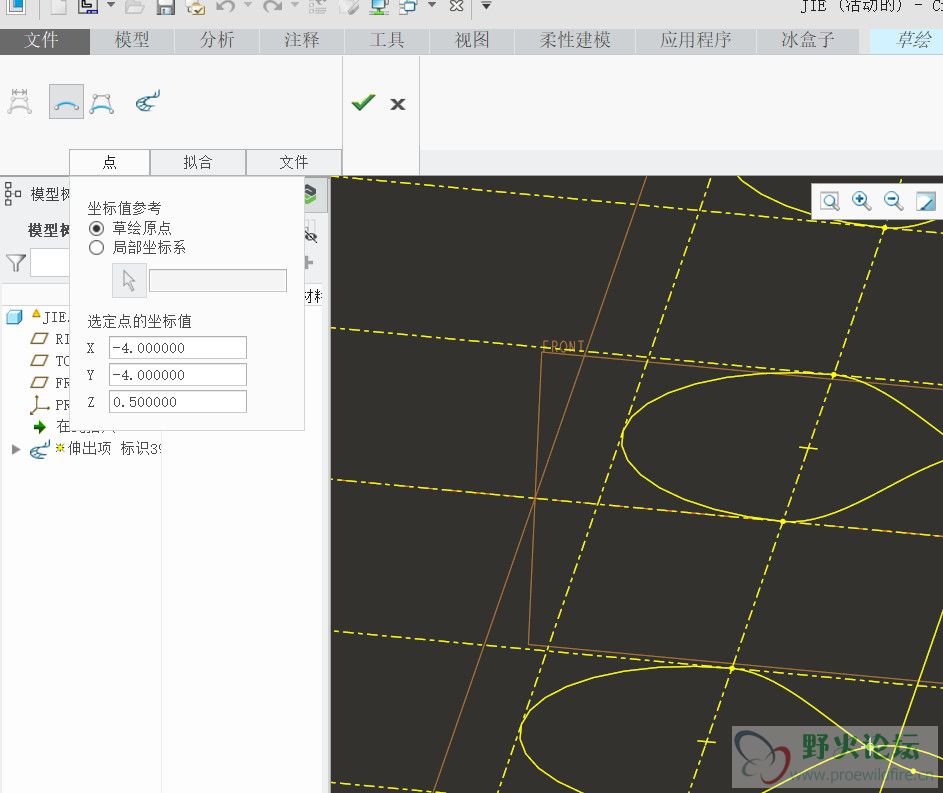This screenshot has height=793, width=943.
Task: Click the model tree icon in navigator
Action: [13, 194]
